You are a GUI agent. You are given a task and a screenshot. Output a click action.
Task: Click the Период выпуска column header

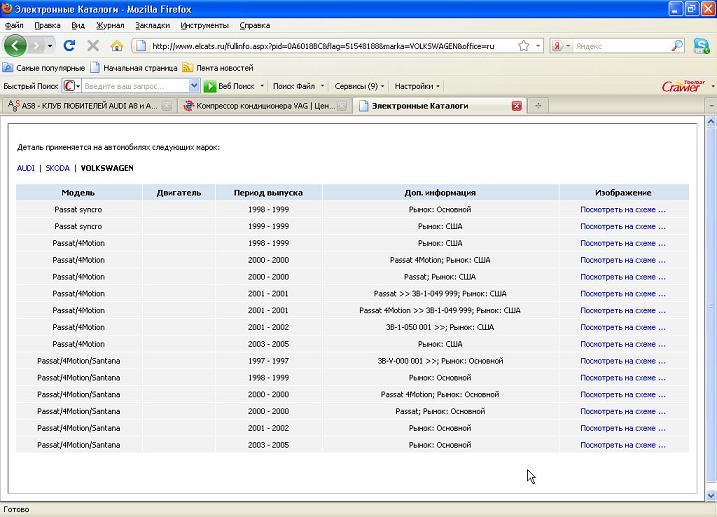268,192
